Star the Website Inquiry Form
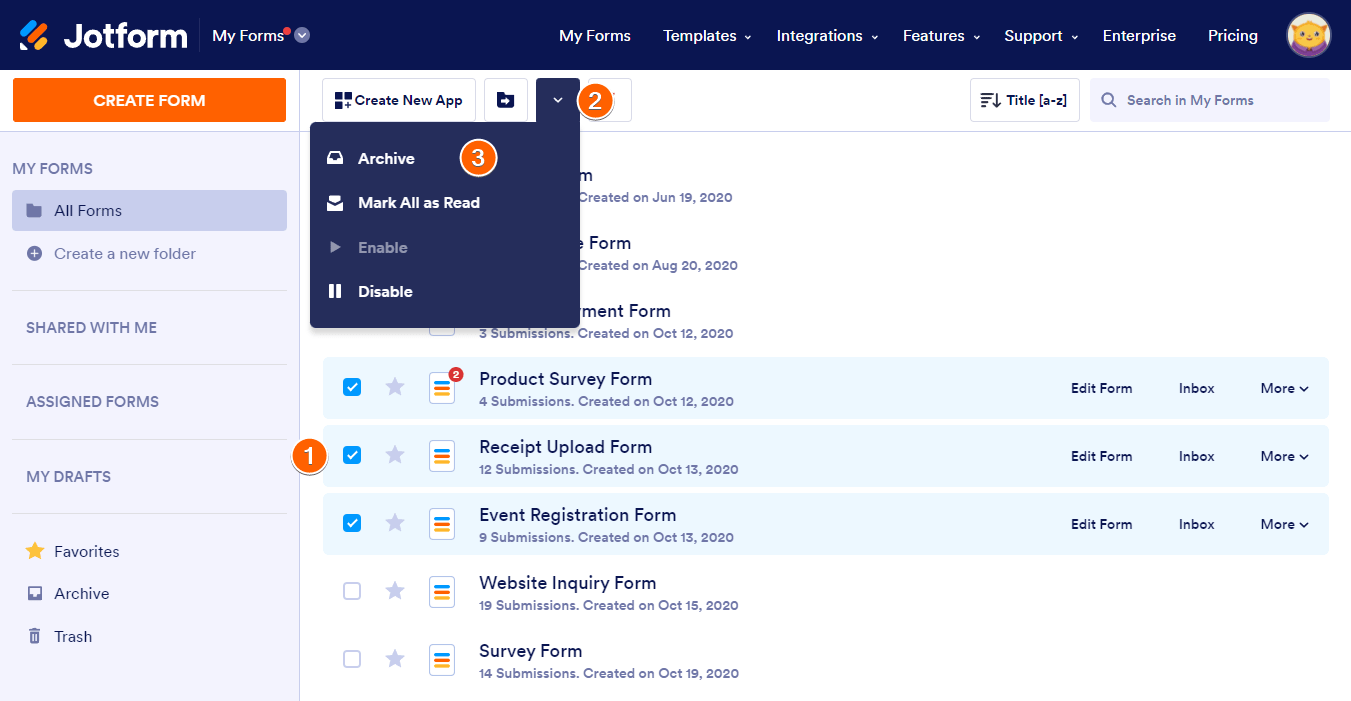The height and width of the screenshot is (701, 1351). pos(395,591)
